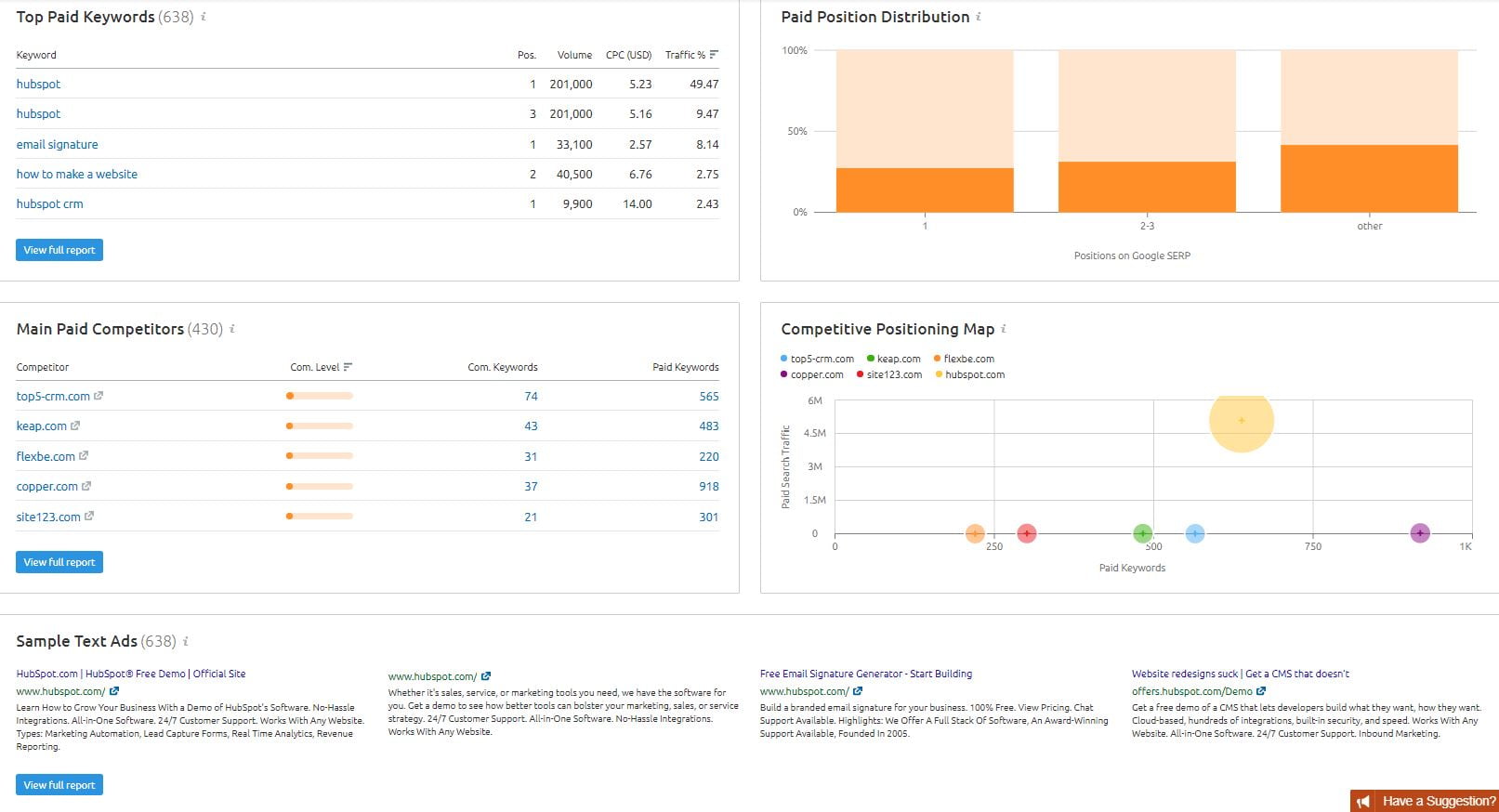Open keap.com competitor link

[41, 426]
